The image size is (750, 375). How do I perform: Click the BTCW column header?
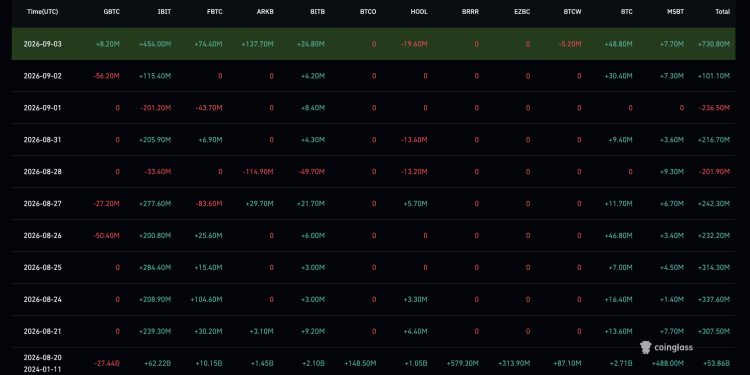572,12
